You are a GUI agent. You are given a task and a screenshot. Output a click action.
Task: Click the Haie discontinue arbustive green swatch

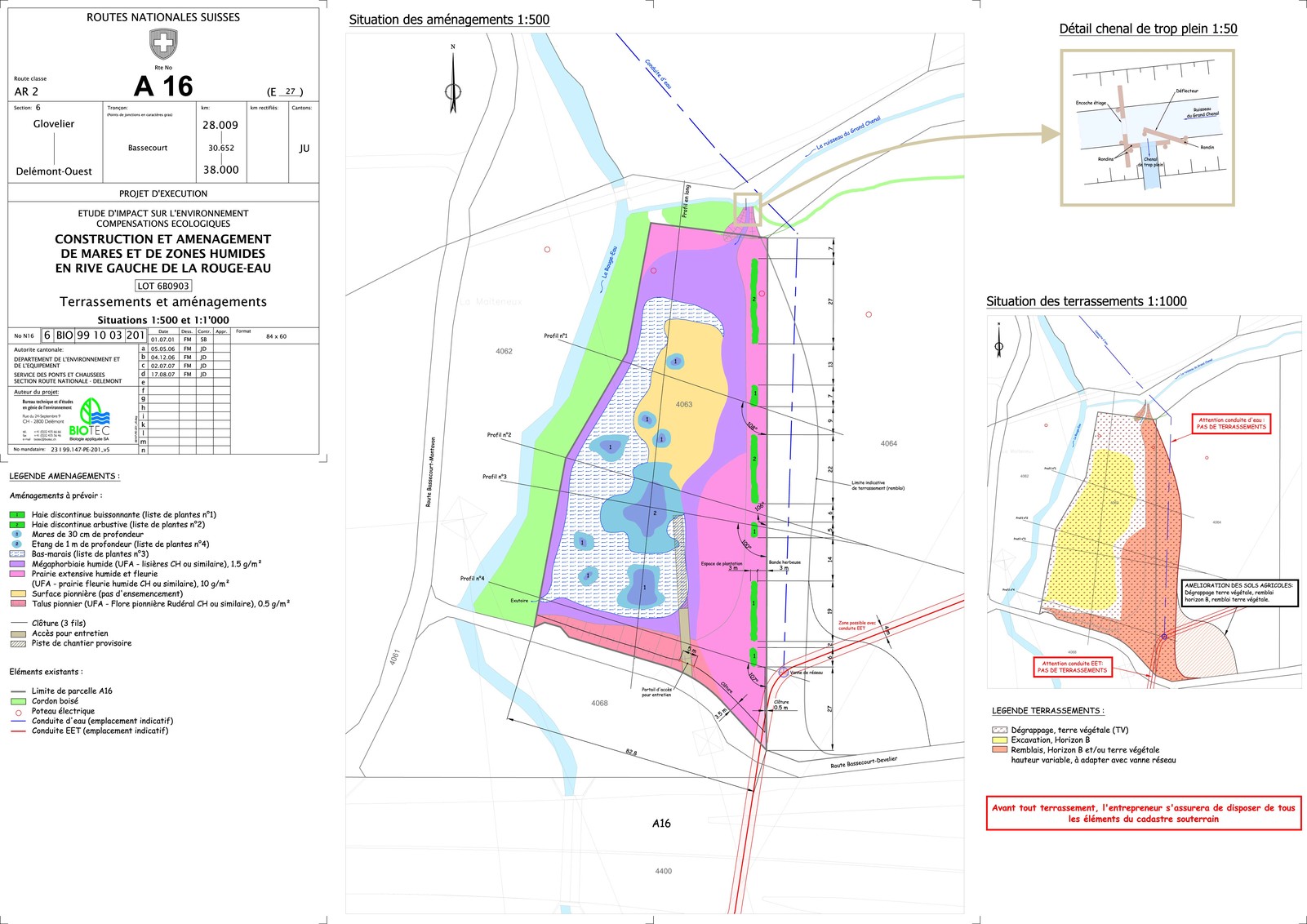(17, 525)
